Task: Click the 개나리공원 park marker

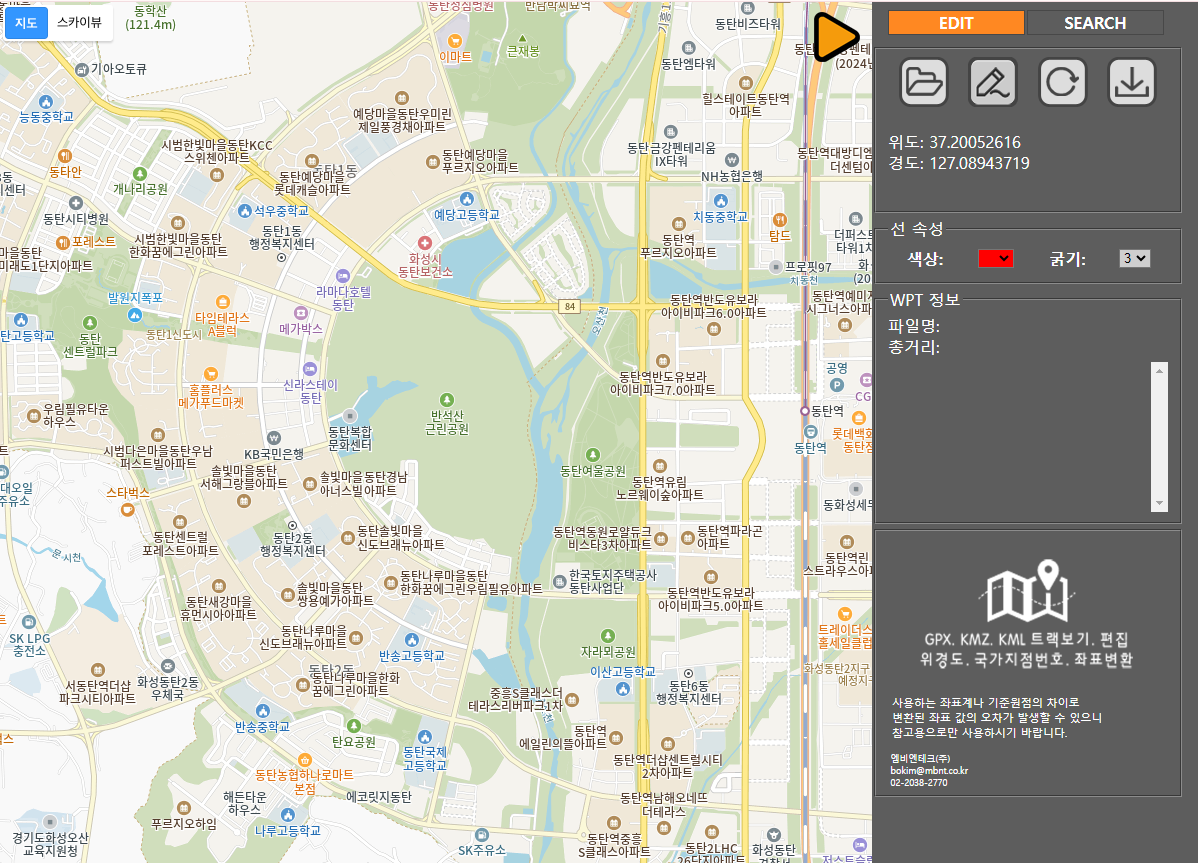Action: tap(140, 173)
